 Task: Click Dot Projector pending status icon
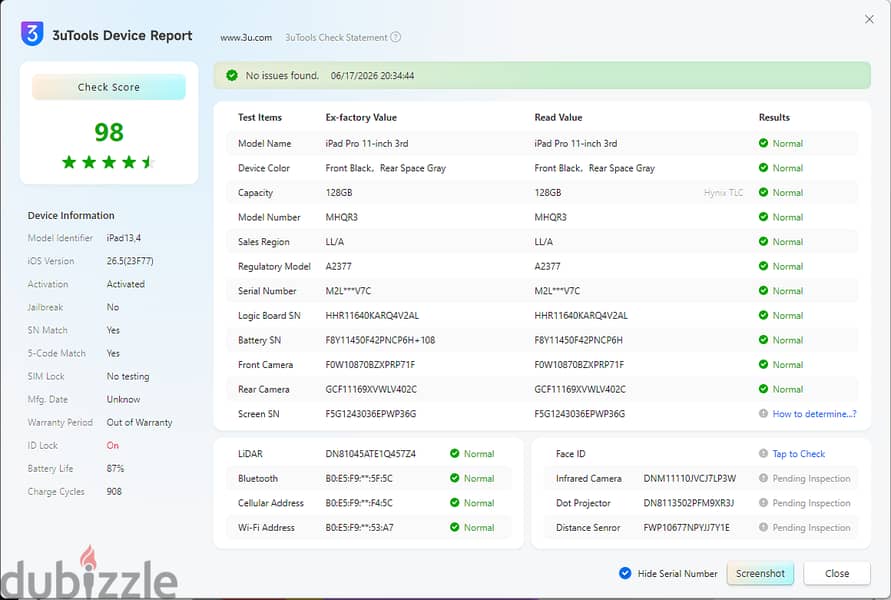pos(764,503)
